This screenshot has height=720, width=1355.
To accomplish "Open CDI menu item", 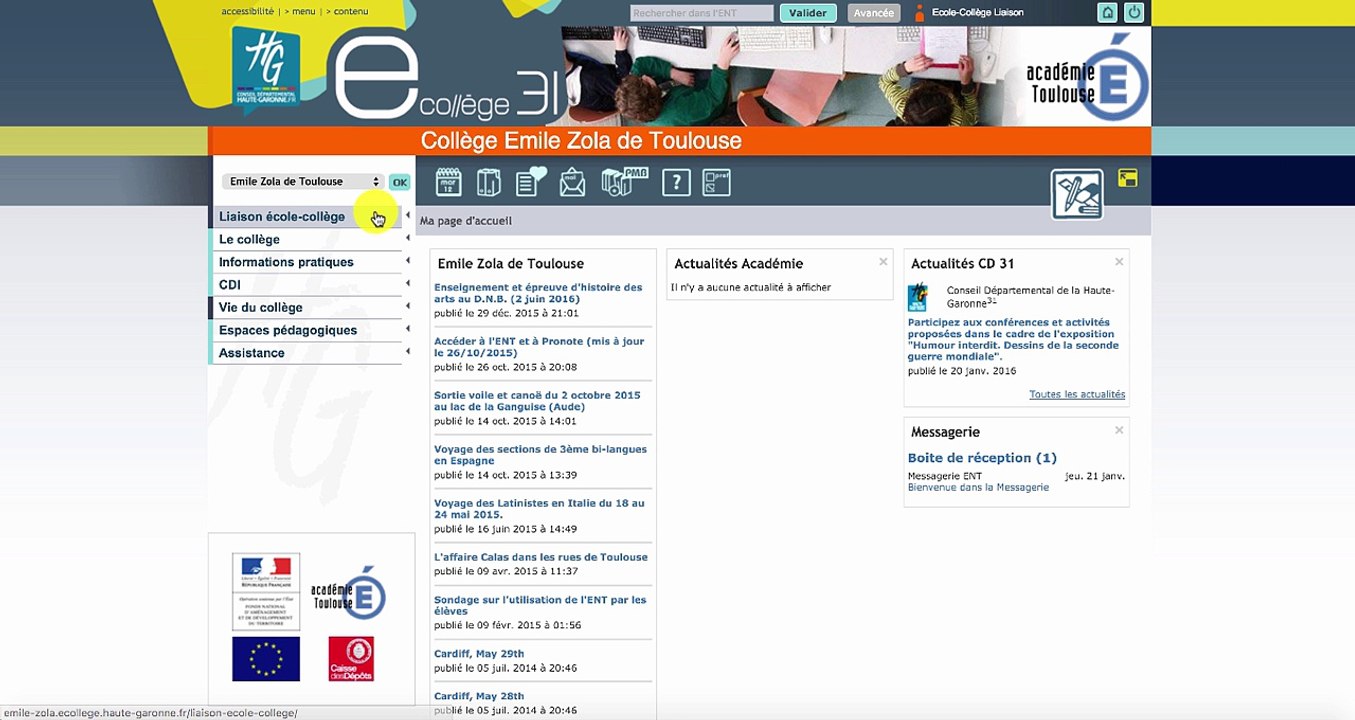I will click(x=230, y=285).
